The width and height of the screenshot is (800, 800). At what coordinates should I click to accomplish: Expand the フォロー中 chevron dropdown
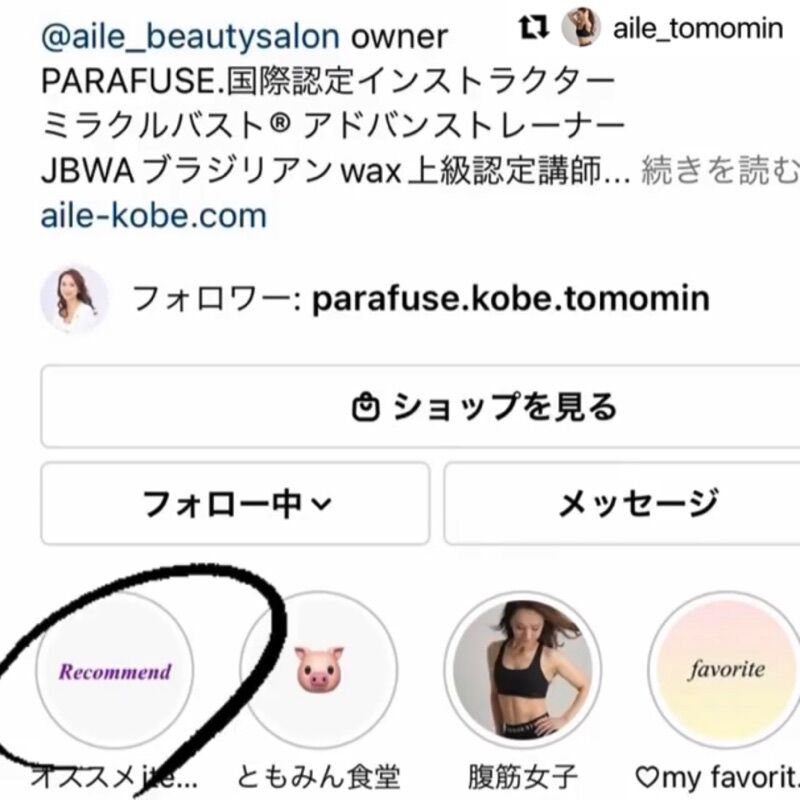coord(321,504)
